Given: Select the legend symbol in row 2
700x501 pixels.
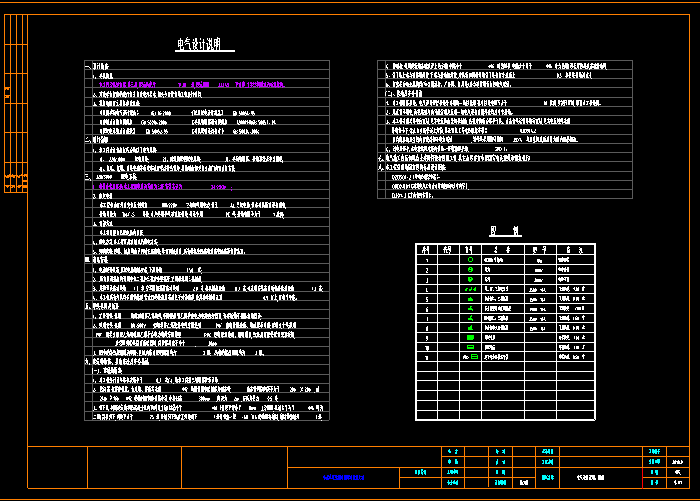Looking at the screenshot, I should click(470, 269).
